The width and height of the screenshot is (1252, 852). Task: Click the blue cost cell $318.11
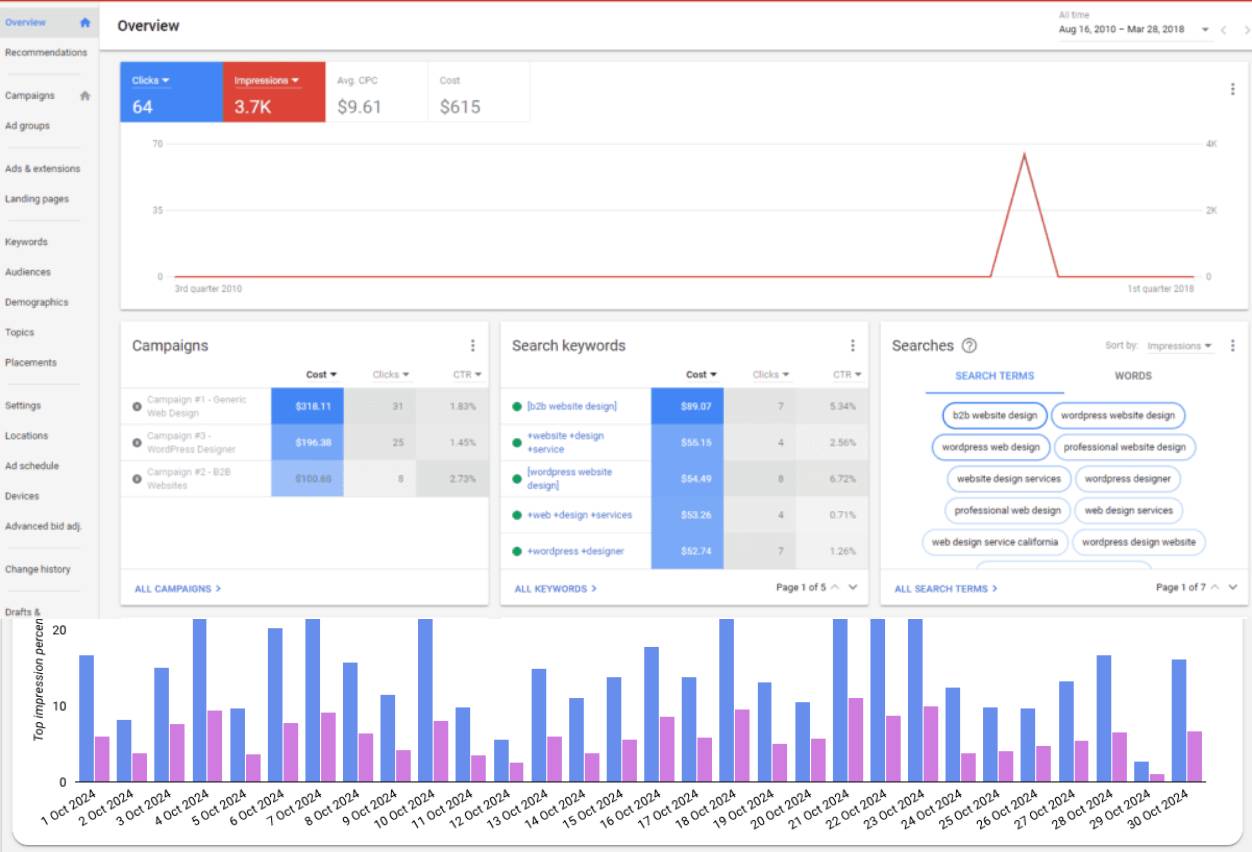[308, 407]
